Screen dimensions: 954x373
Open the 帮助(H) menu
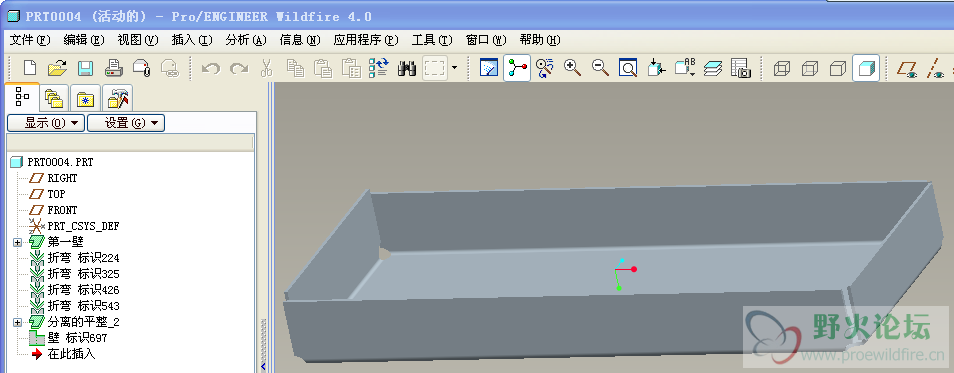[540, 40]
